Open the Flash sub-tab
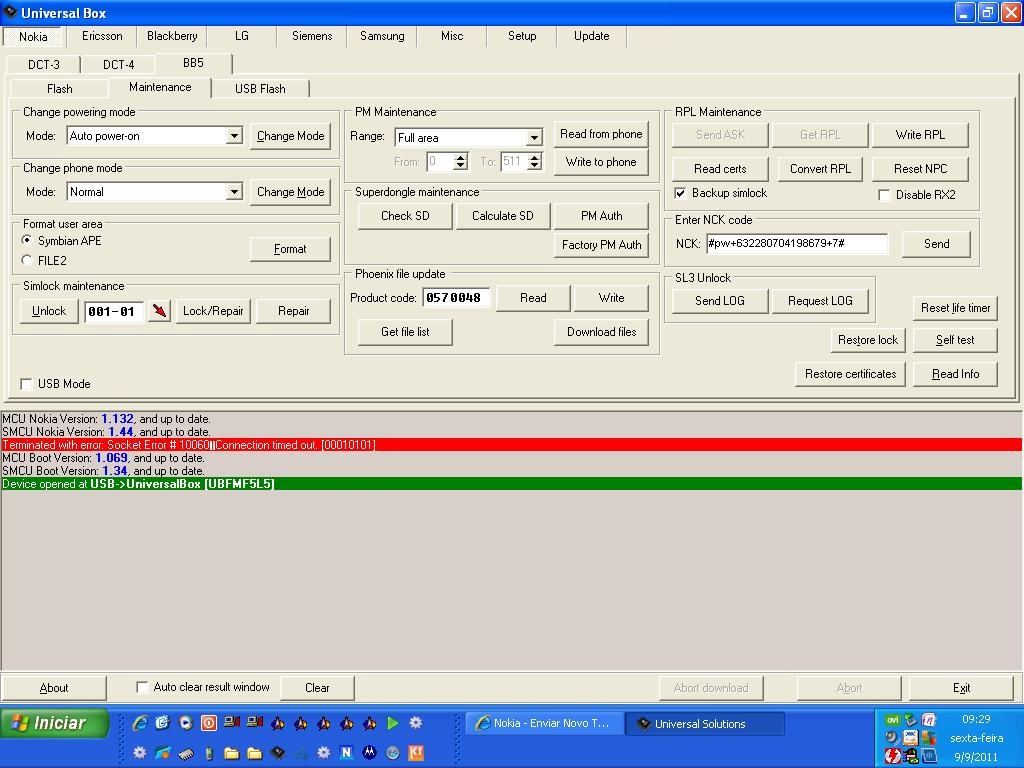 click(59, 88)
